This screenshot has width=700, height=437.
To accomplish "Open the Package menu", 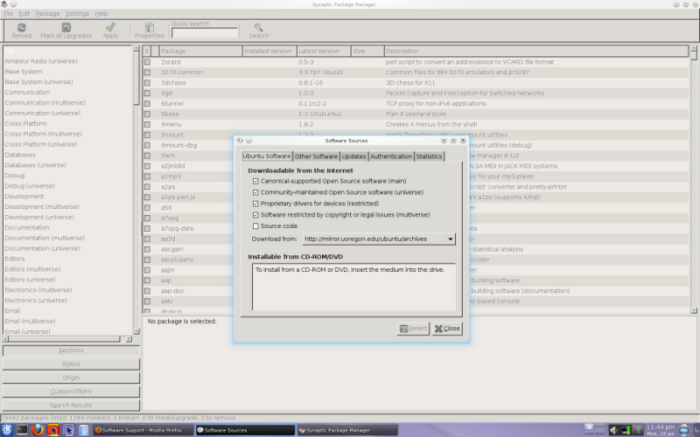I will 47,13.
